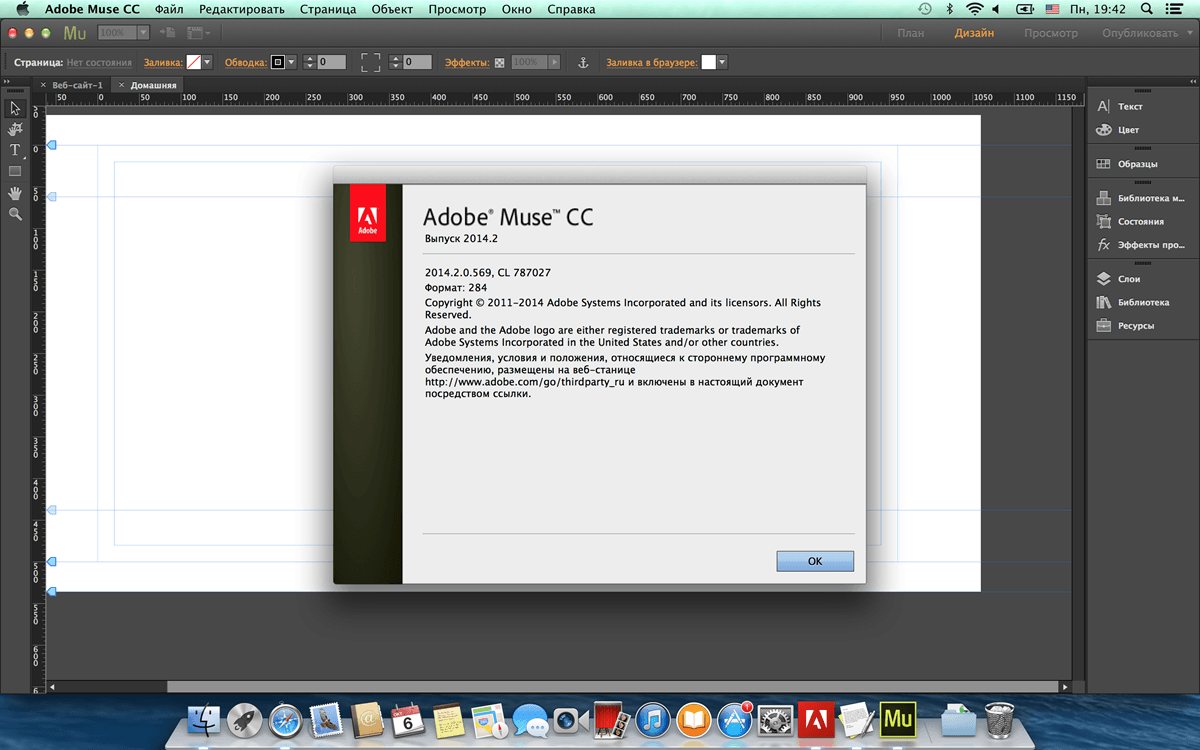Click the corner radius value field
This screenshot has width=1200, height=750.
[418, 62]
